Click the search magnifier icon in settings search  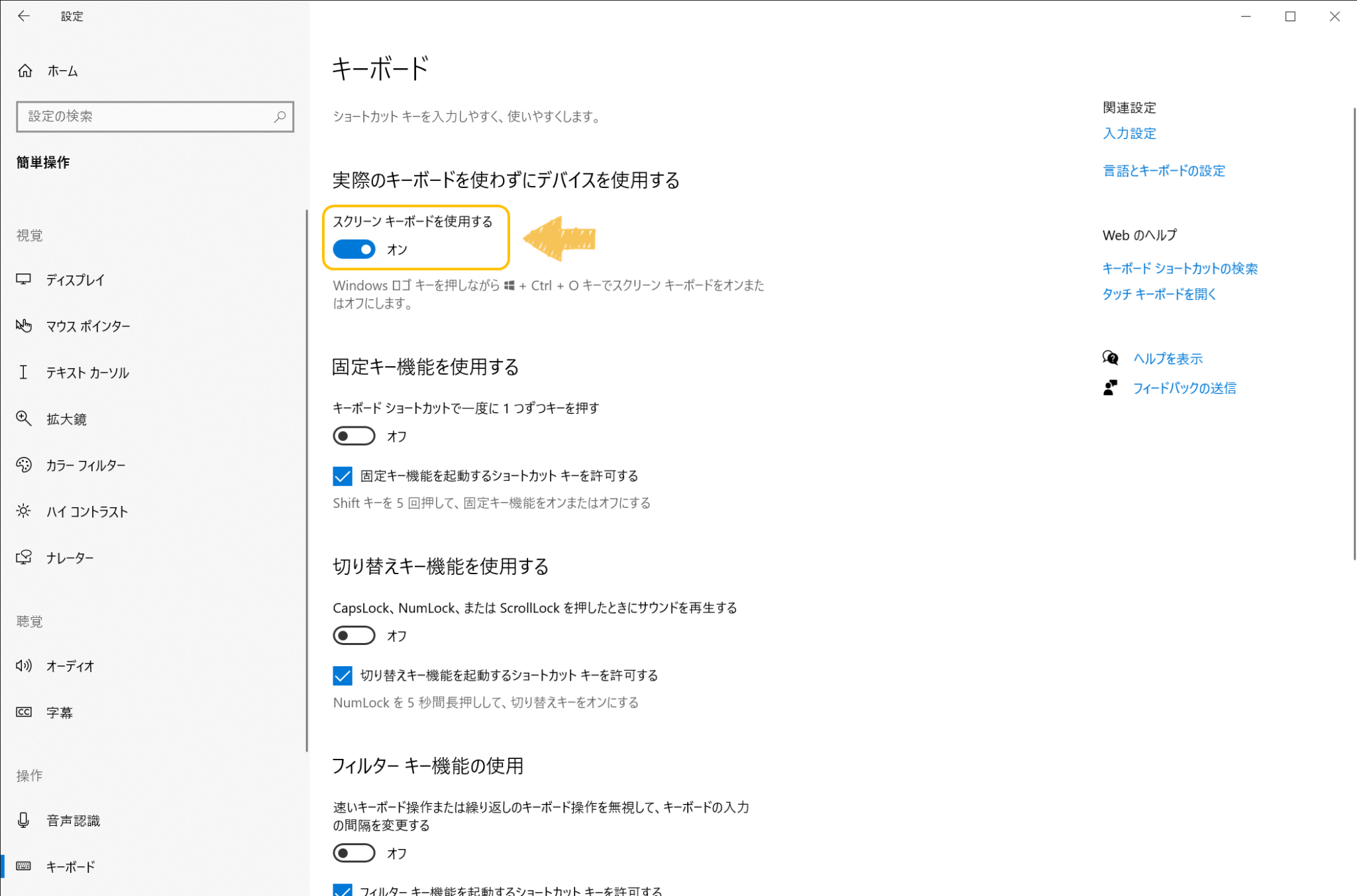click(x=280, y=117)
